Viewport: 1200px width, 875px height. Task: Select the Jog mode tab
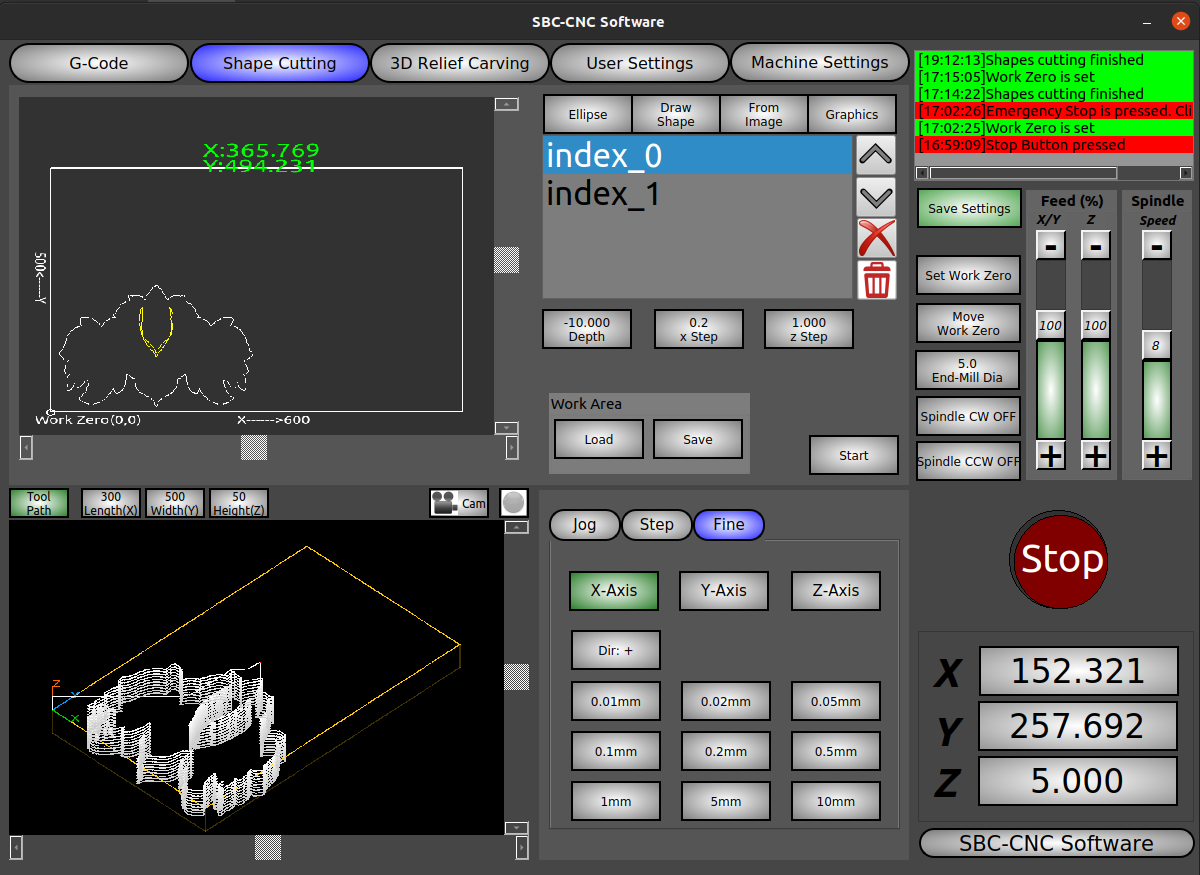pyautogui.click(x=584, y=524)
